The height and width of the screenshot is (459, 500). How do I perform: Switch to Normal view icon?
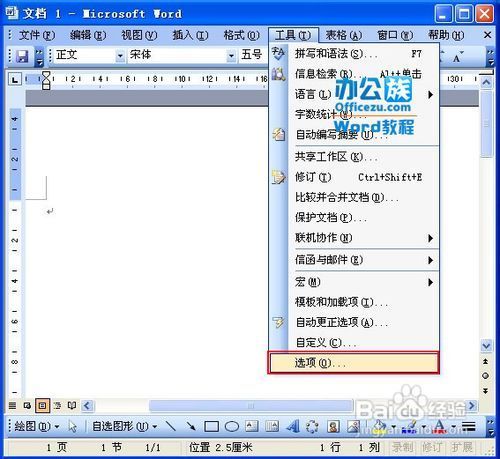click(12, 406)
